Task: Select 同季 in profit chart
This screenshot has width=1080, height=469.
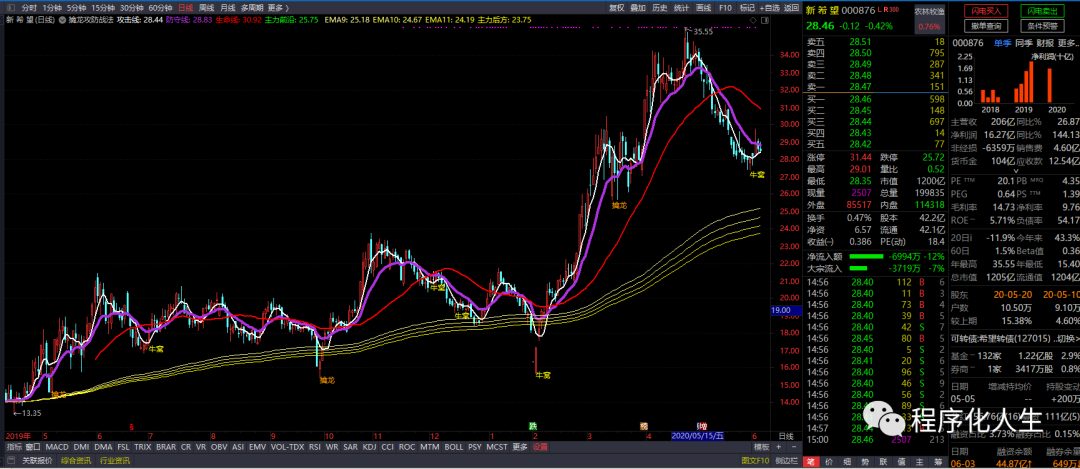Action: click(1024, 43)
